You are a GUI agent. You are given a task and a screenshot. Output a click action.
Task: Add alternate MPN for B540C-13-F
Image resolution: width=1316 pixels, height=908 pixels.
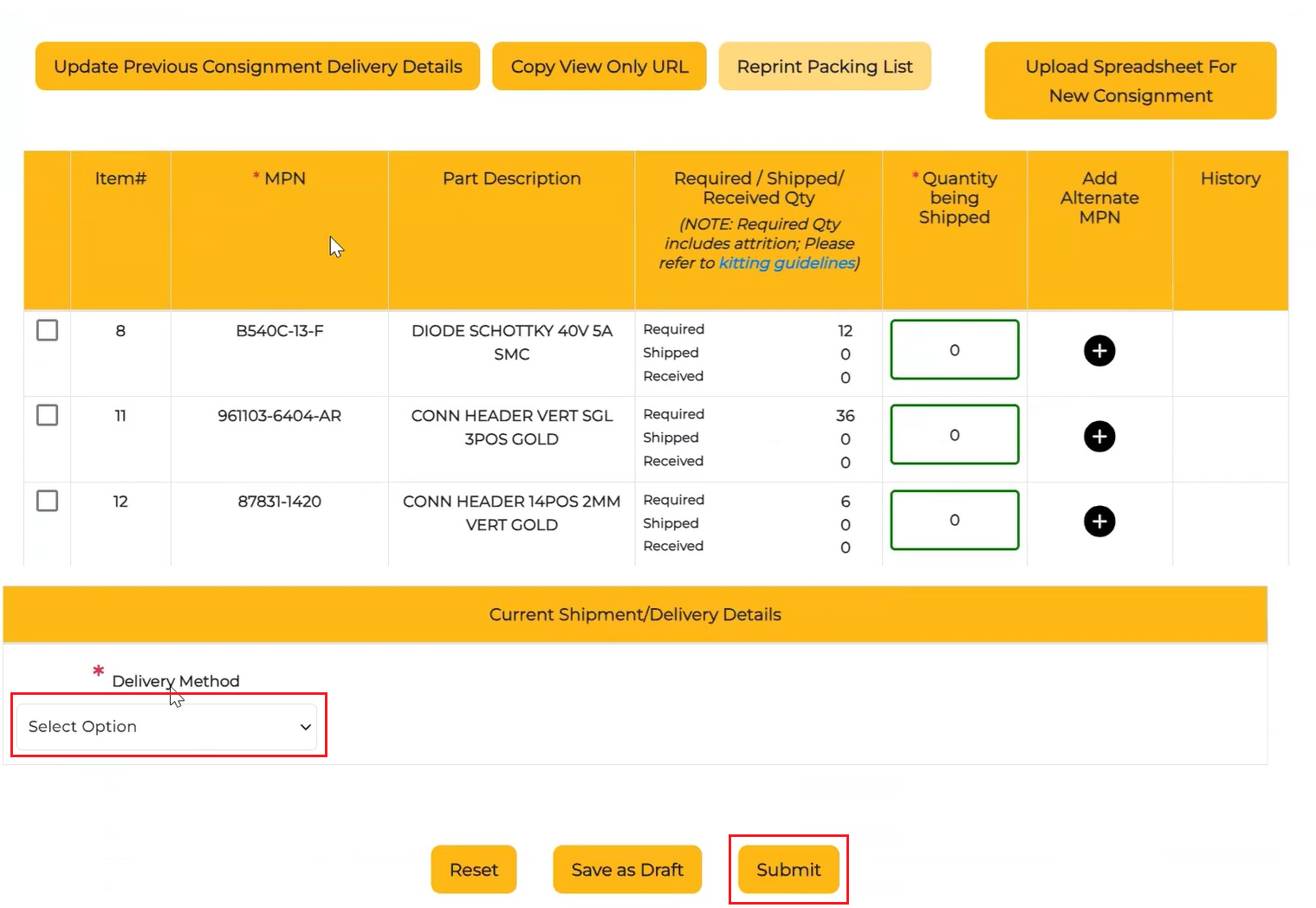(1099, 351)
